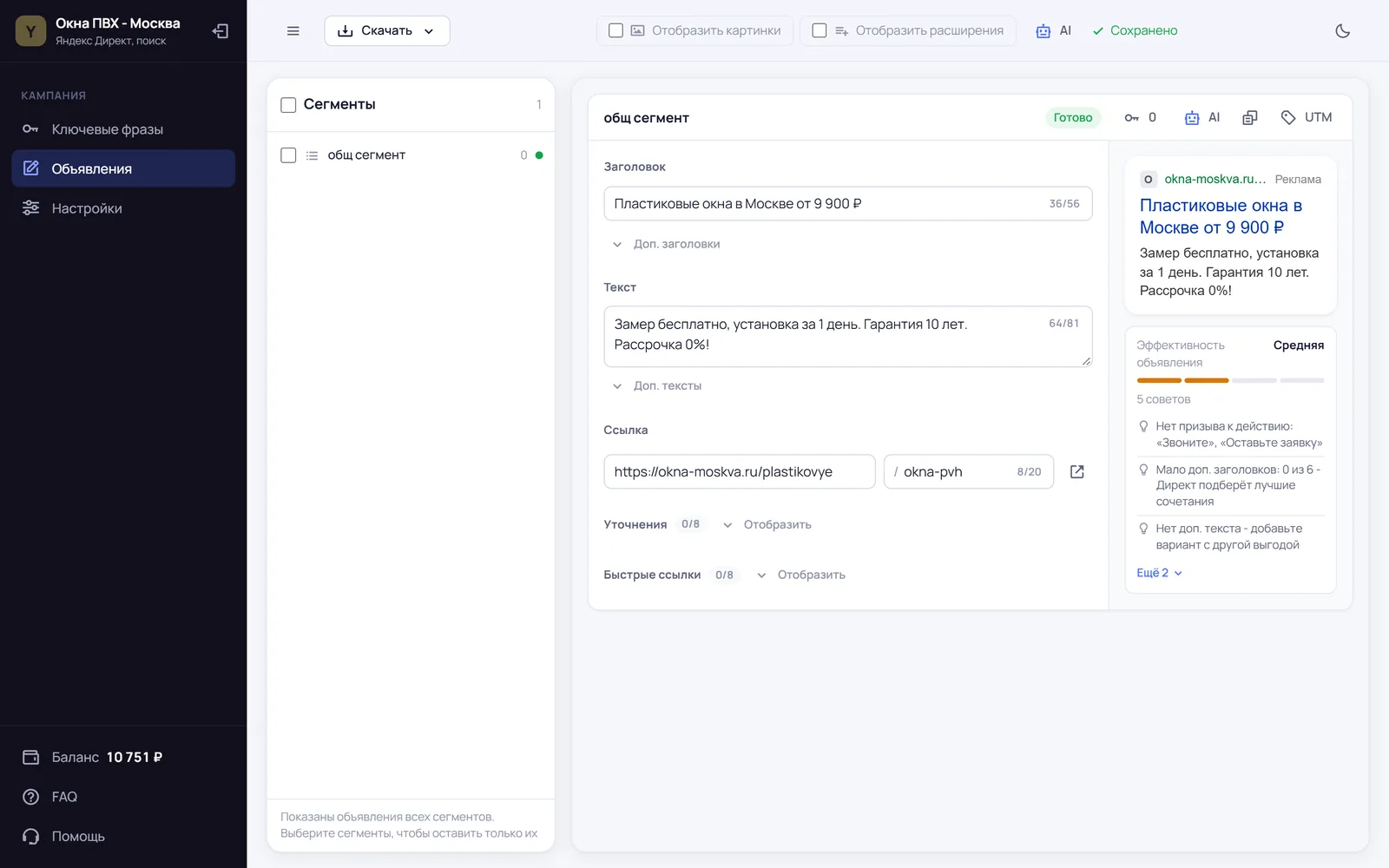
Task: Click the logout icon next to campaign name
Action: (x=221, y=31)
